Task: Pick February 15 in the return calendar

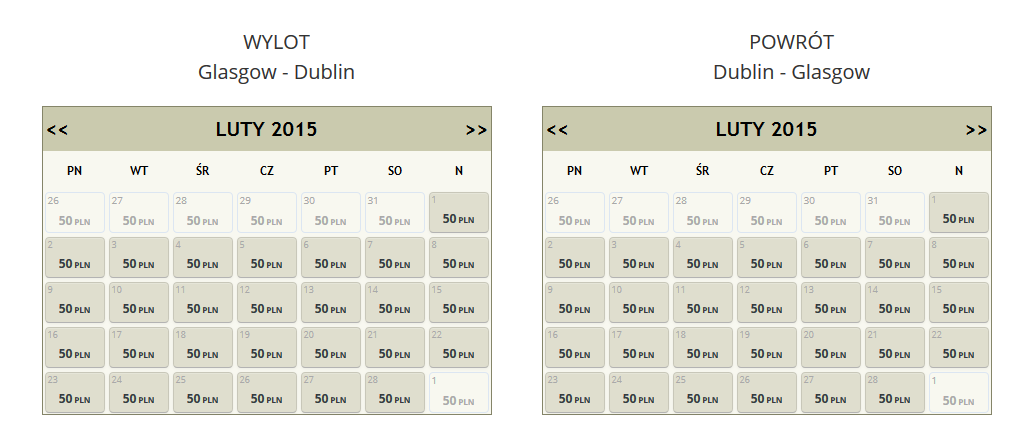Action: pyautogui.click(x=959, y=303)
